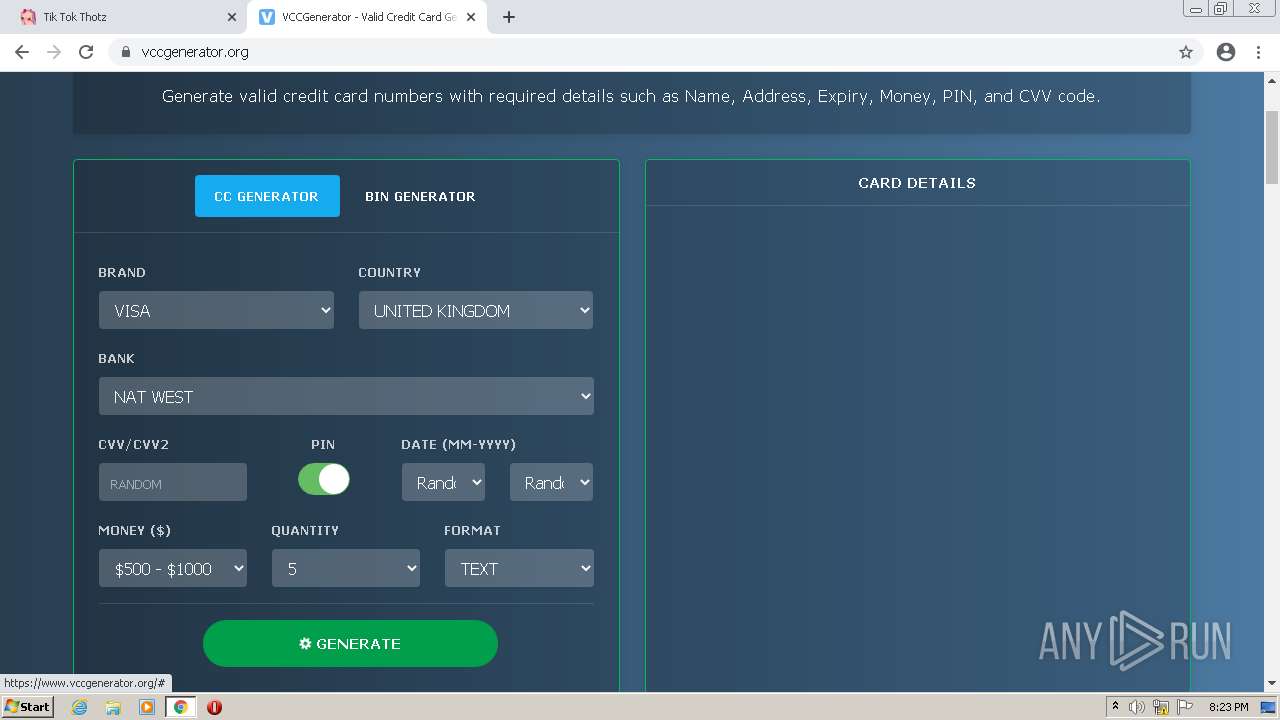The width and height of the screenshot is (1280, 720).
Task: Open the Action Center flag icon
Action: tap(1185, 707)
